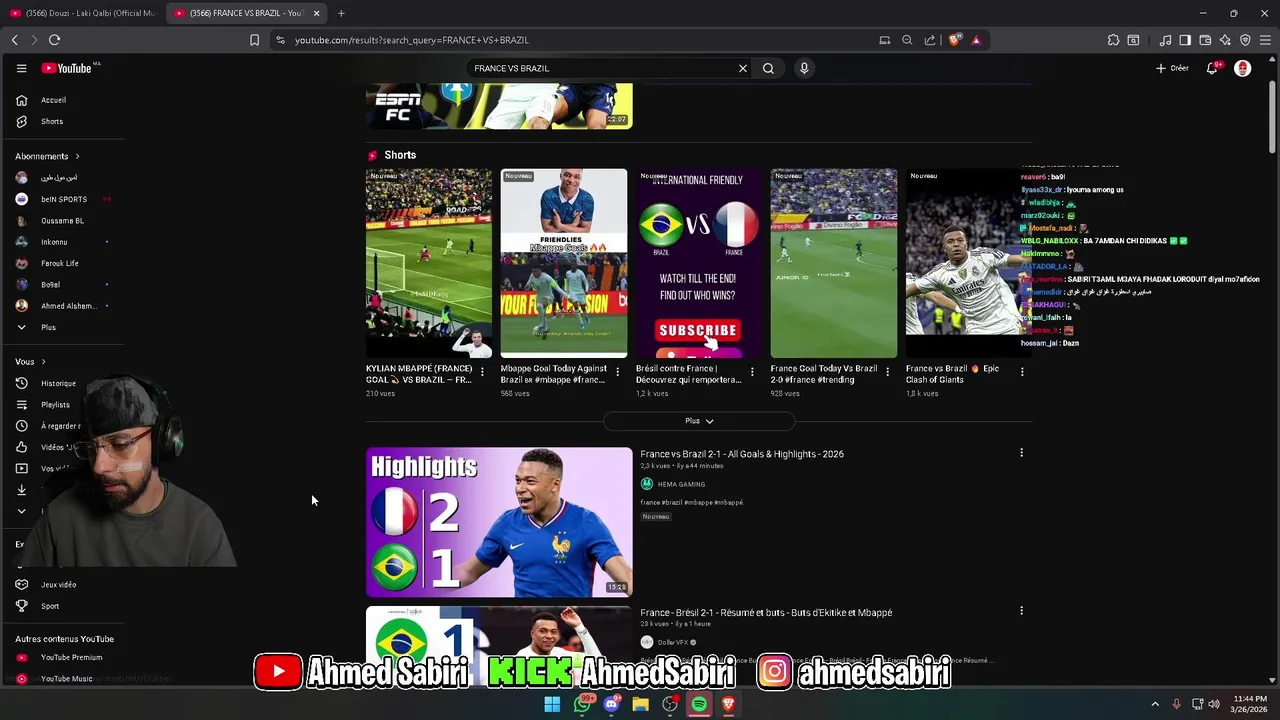Open Brave Rewards triangle icon
Viewport: 1280px width, 720px height.
[x=976, y=40]
